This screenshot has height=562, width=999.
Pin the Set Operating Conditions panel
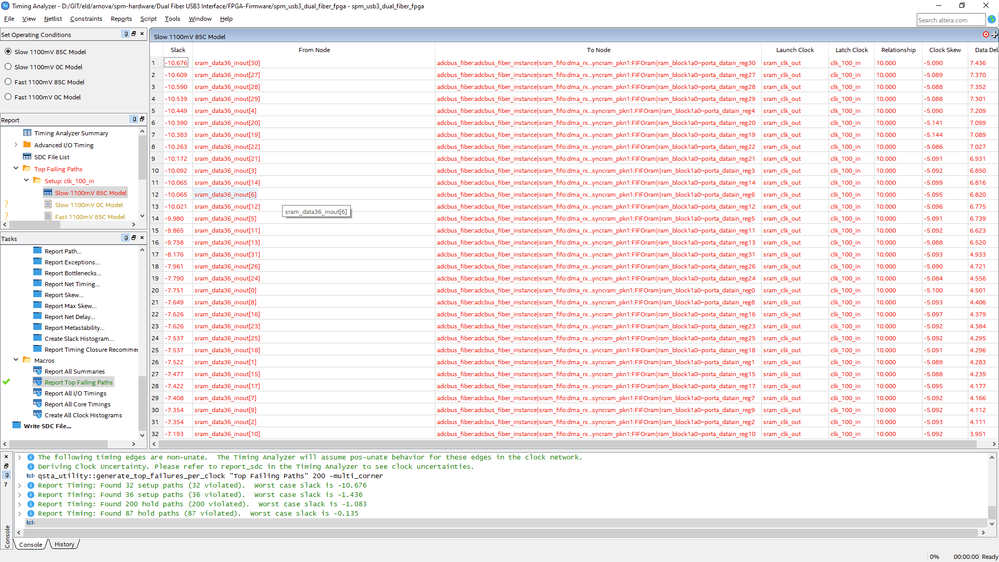tap(127, 34)
